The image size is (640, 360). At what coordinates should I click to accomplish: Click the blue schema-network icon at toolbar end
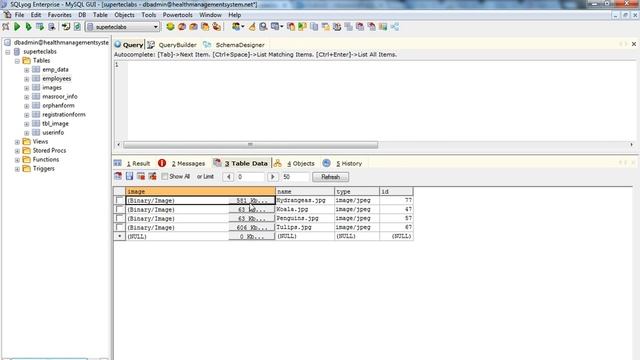pyautogui.click(x=395, y=27)
